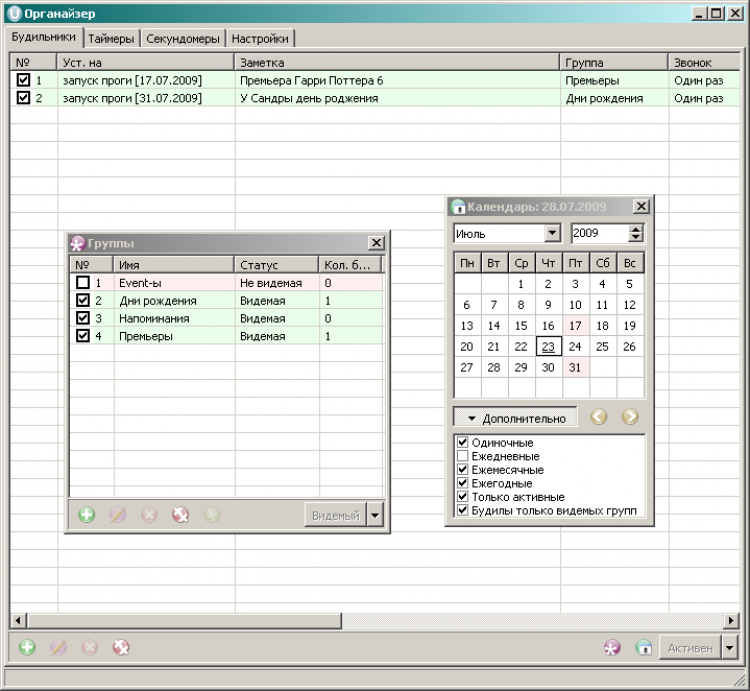750x691 pixels.
Task: Uncheck the Премьеры group checkbox
Action: [x=83, y=335]
